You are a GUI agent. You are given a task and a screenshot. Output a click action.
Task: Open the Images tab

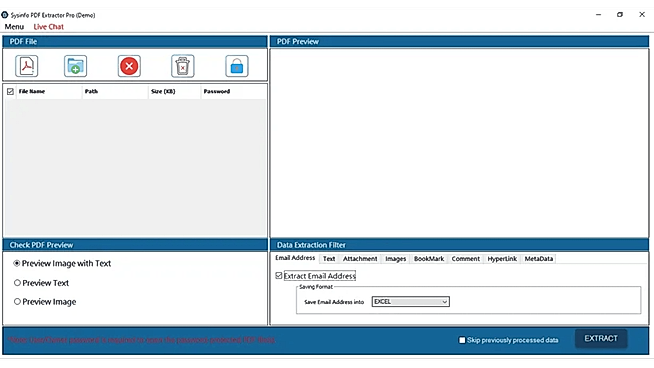pos(395,259)
